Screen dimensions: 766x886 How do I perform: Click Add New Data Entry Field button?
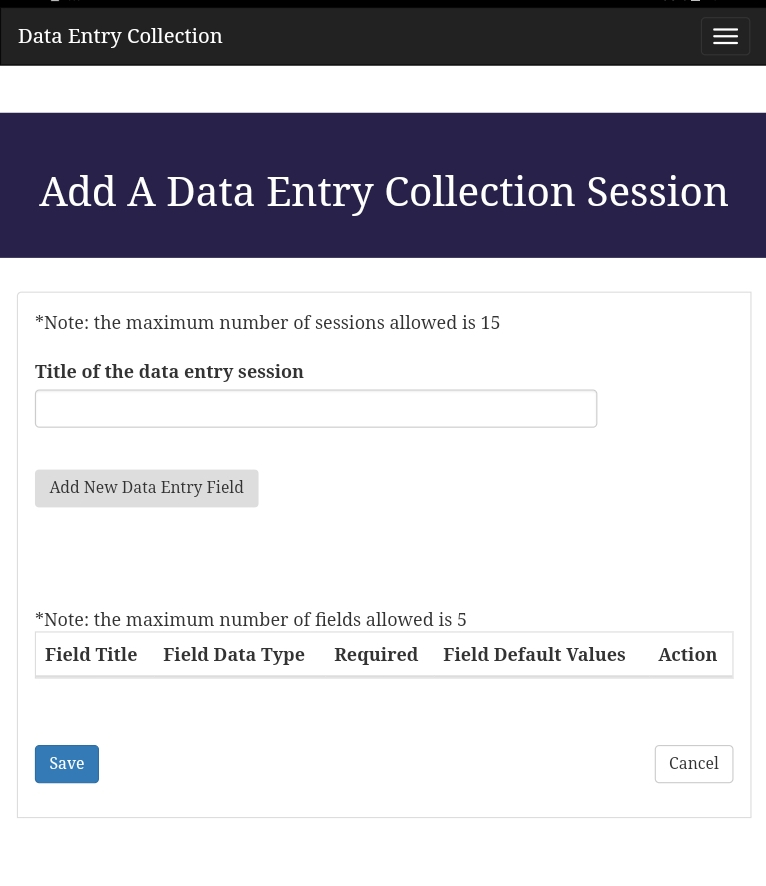(146, 488)
